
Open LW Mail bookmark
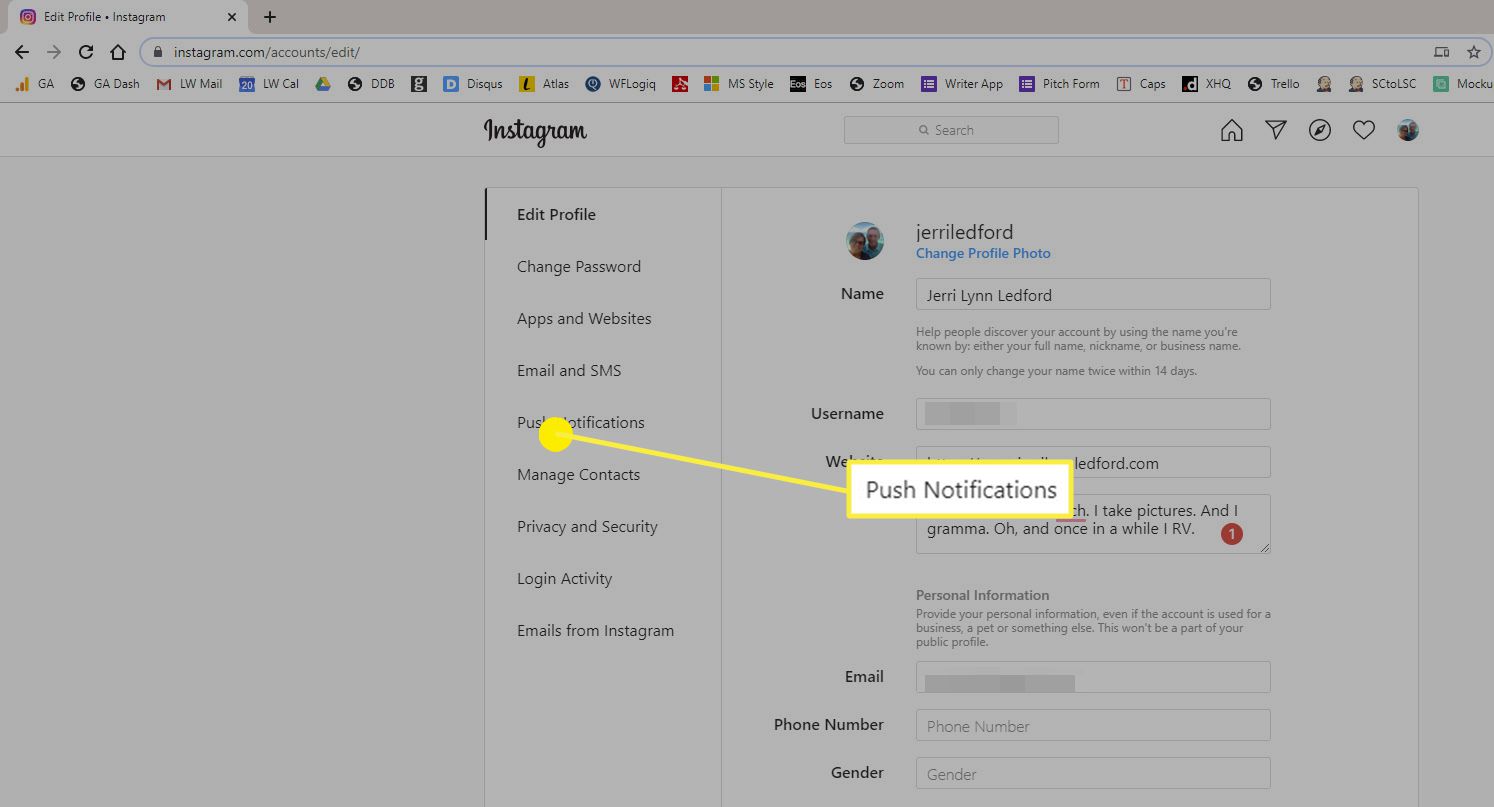tap(189, 84)
